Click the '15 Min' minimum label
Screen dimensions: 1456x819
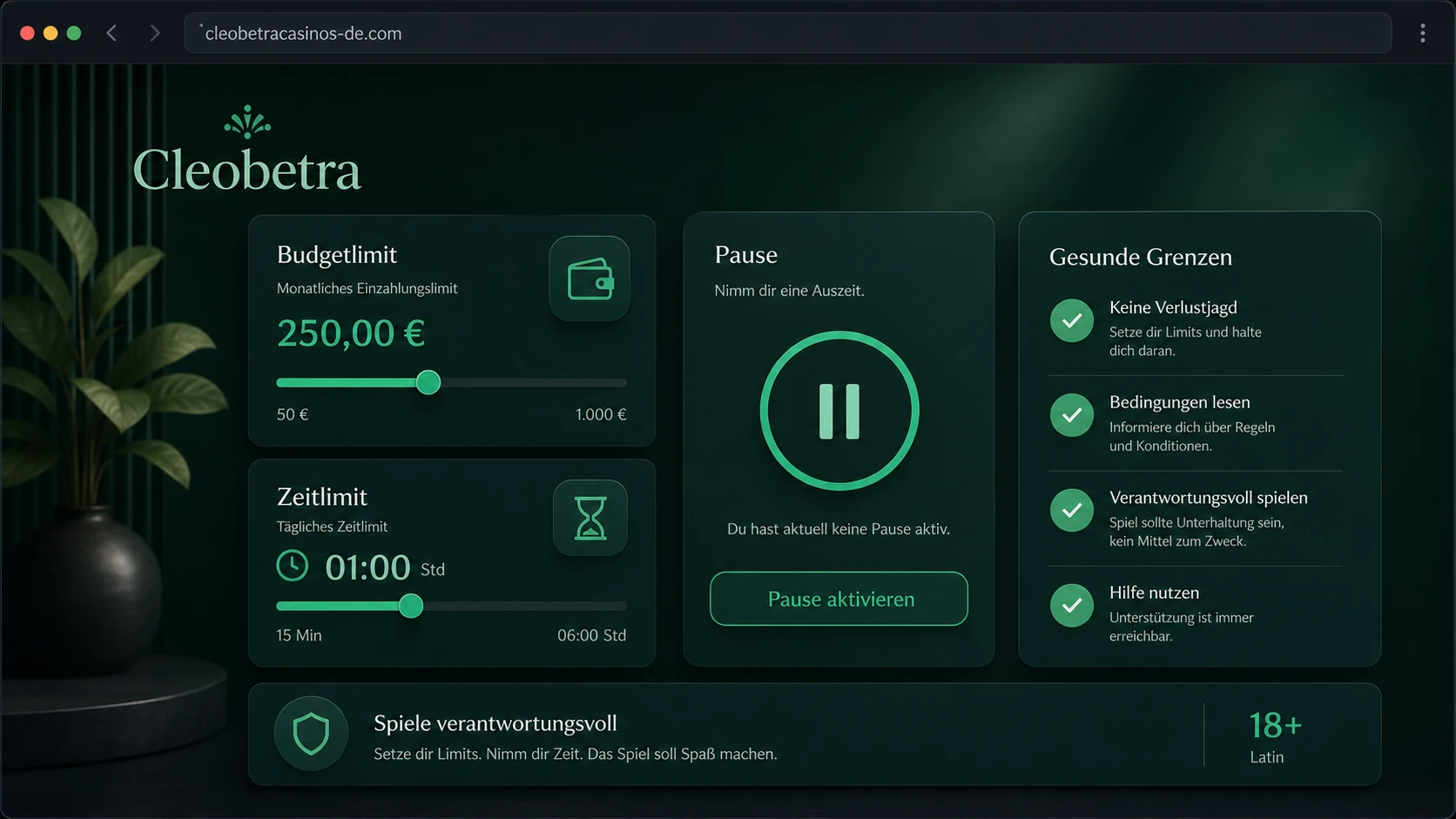(x=299, y=635)
